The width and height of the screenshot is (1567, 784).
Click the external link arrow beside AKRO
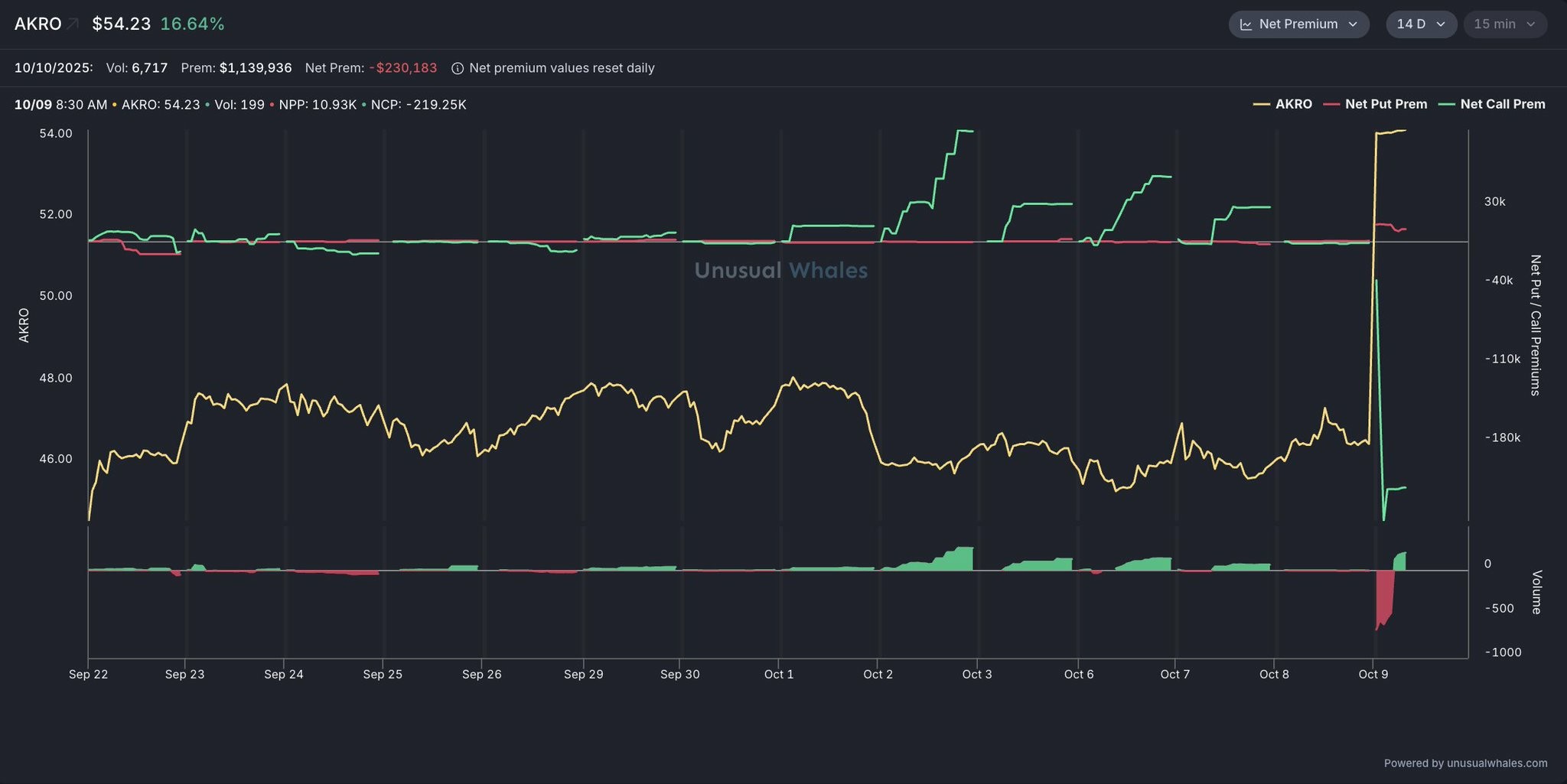tap(73, 24)
